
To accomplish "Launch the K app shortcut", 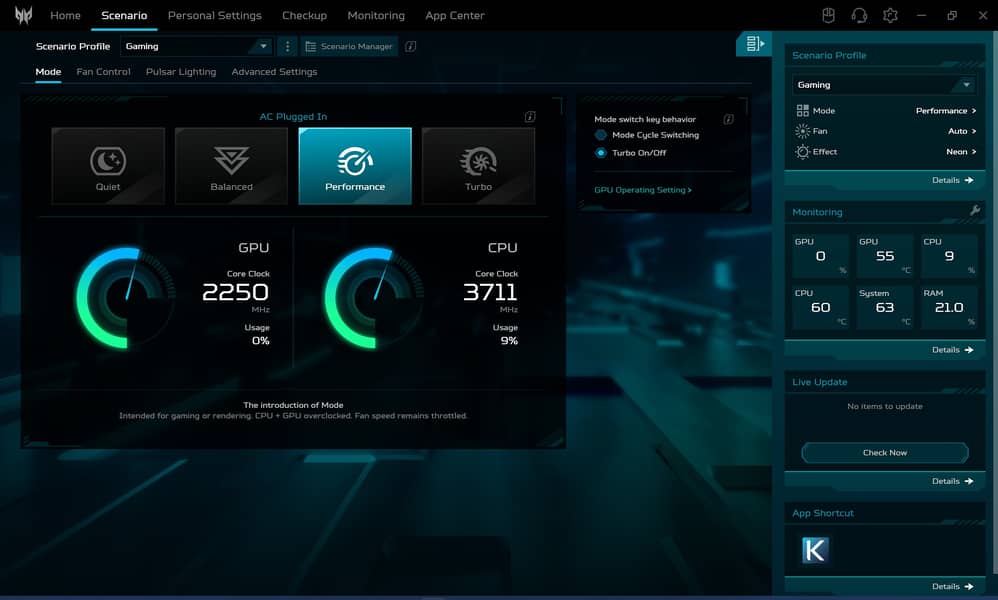I will click(815, 550).
